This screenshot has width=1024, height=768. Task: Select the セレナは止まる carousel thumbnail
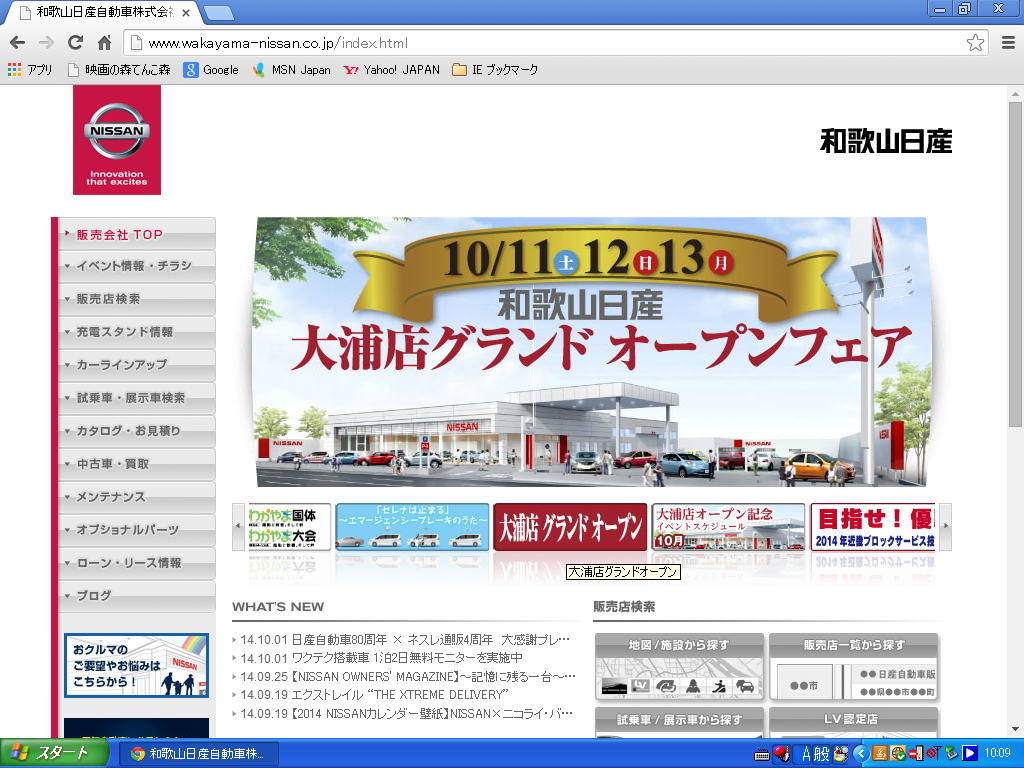[x=412, y=526]
